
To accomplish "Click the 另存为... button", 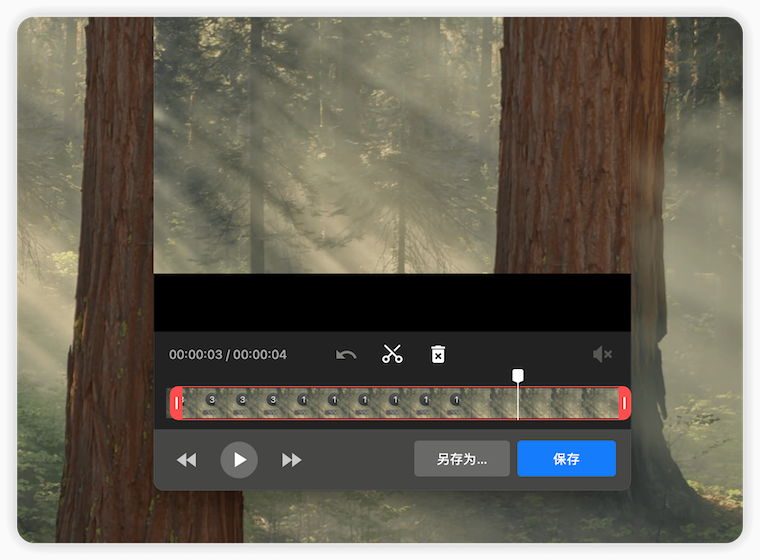I will pyautogui.click(x=462, y=459).
